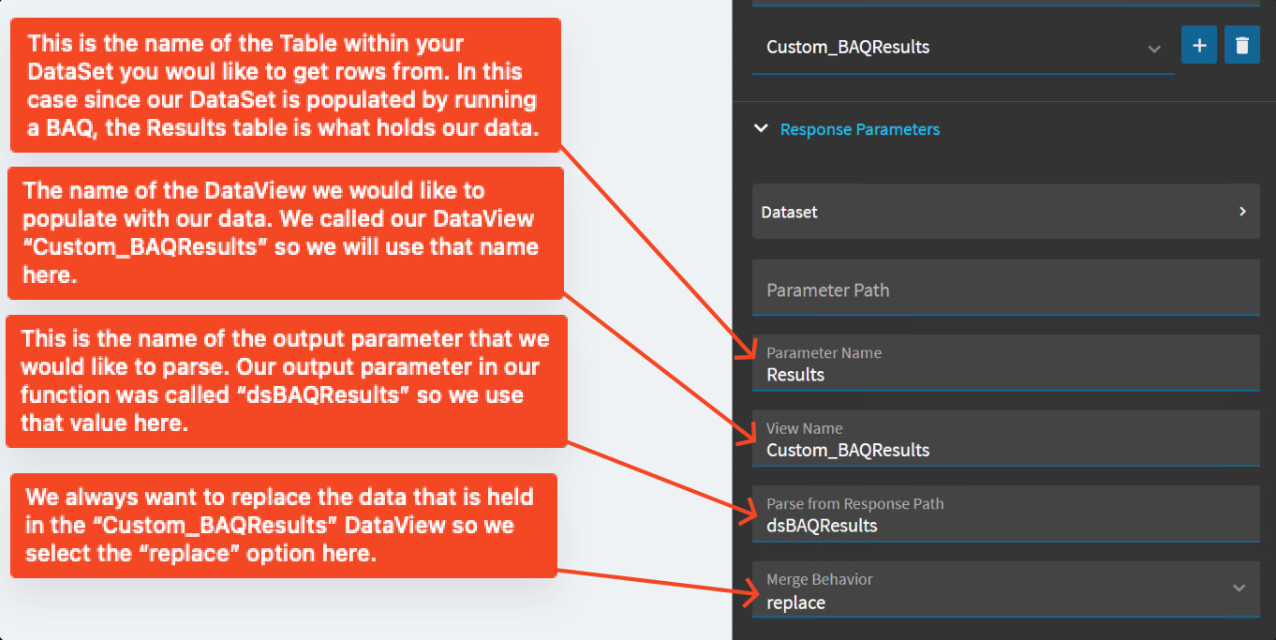Click the right-arrow chevron on the Dataset row
This screenshot has width=1276, height=640.
click(1242, 211)
